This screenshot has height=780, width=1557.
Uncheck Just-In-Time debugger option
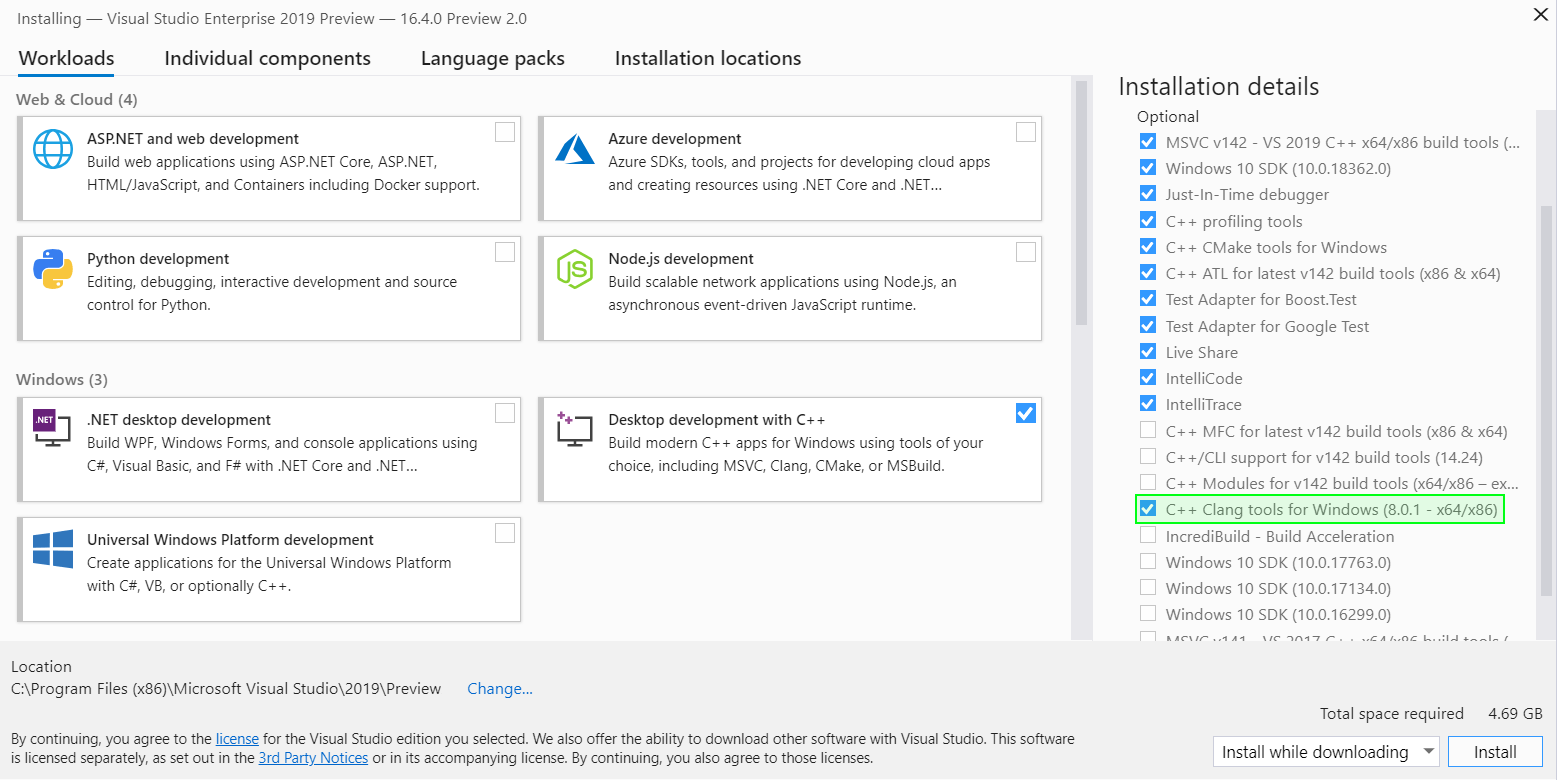tap(1148, 194)
